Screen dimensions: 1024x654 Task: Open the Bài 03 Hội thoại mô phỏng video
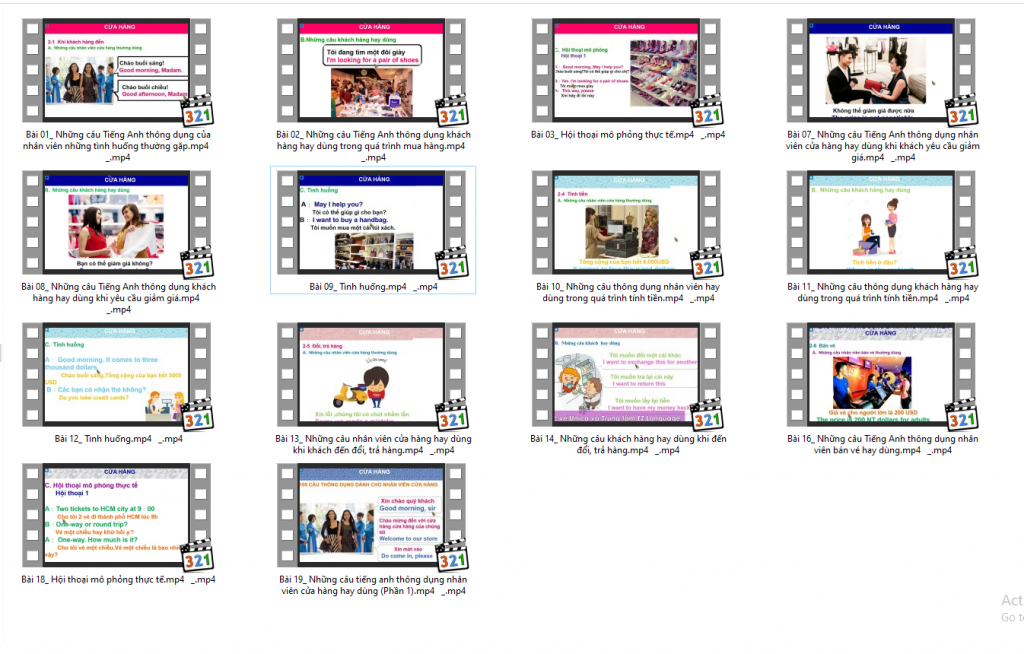click(x=628, y=70)
